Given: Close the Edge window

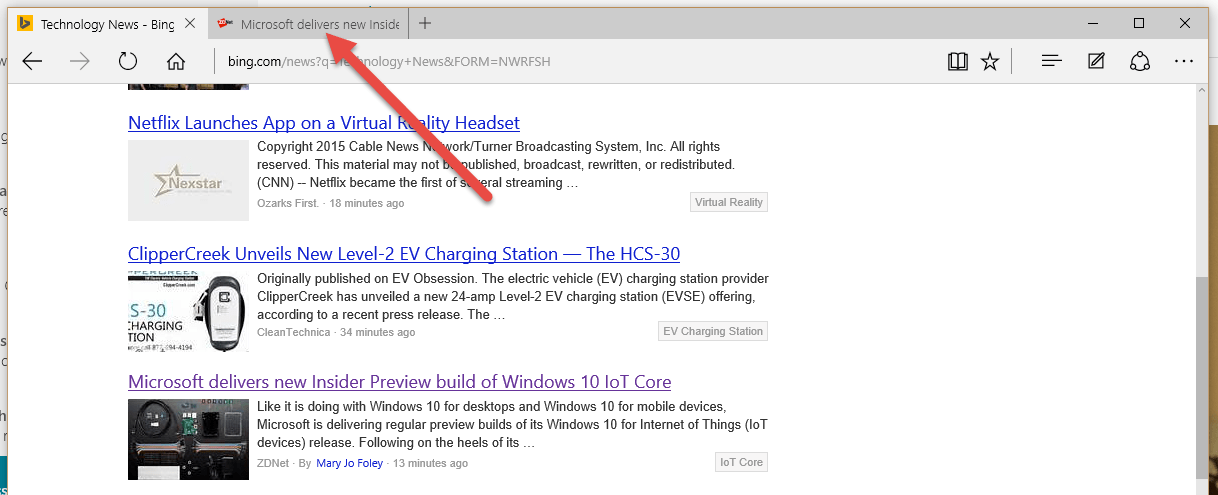Looking at the screenshot, I should tap(1185, 23).
